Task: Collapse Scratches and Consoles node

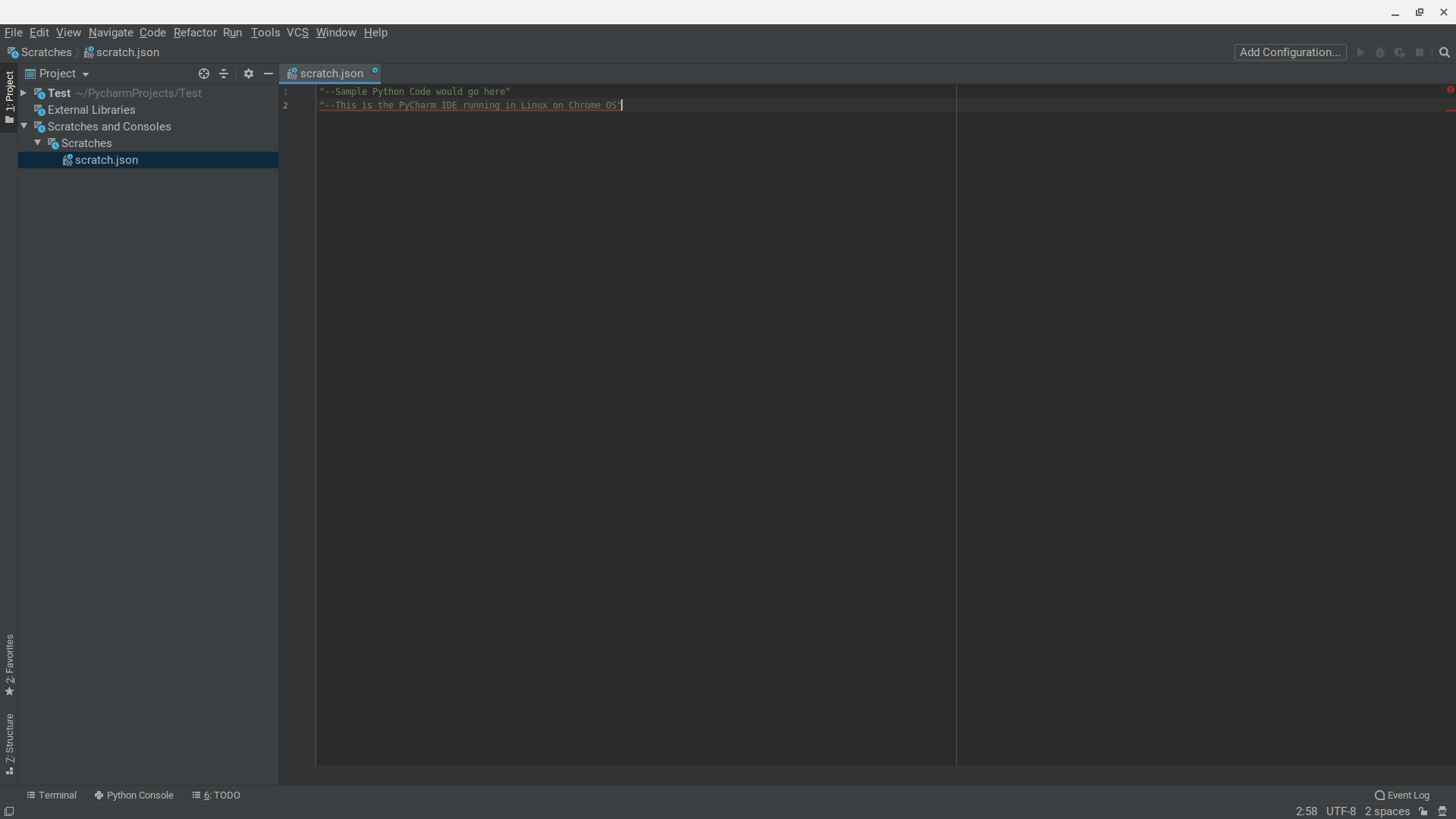Action: 24,126
